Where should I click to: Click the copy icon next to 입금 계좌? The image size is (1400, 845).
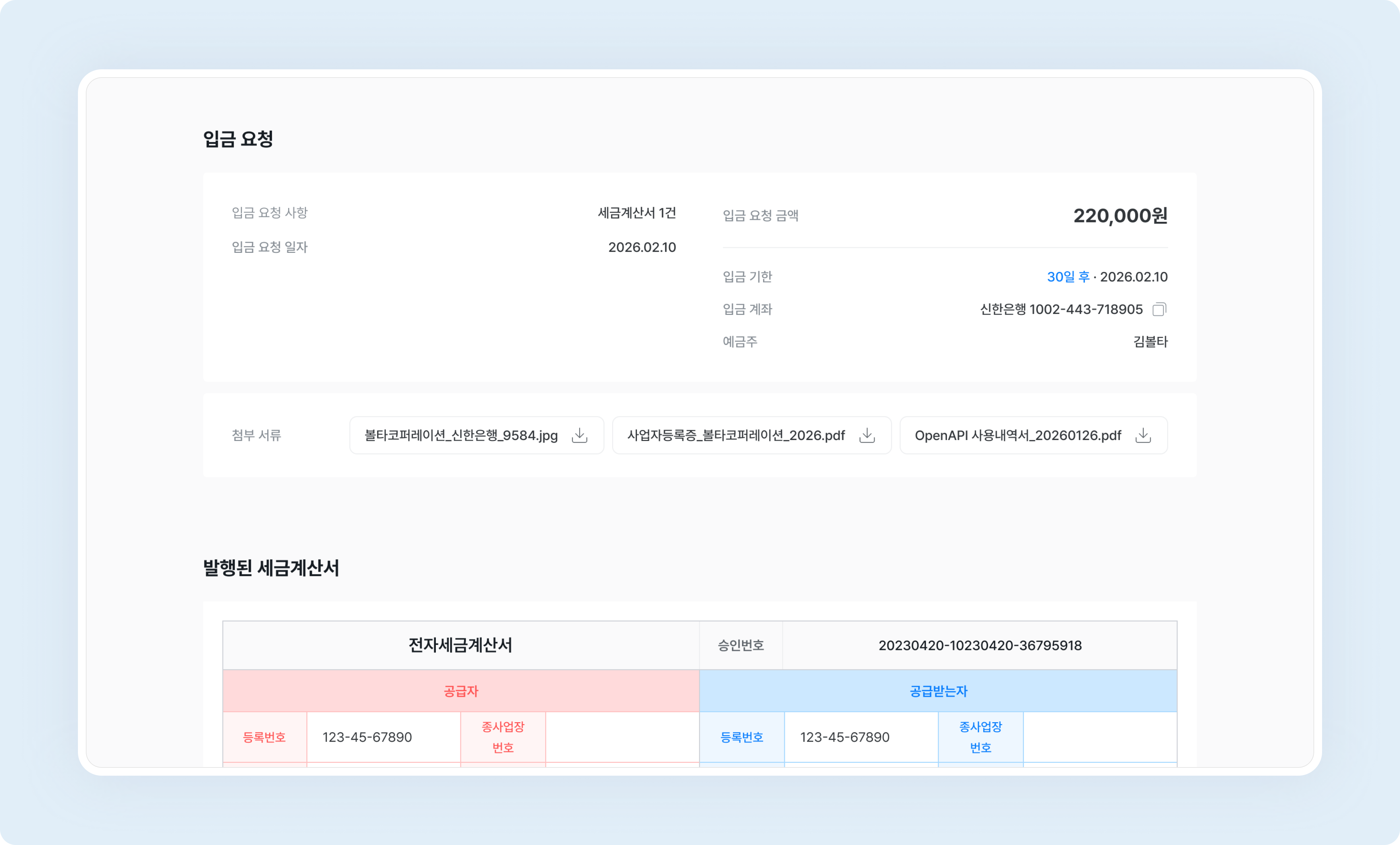1159,310
